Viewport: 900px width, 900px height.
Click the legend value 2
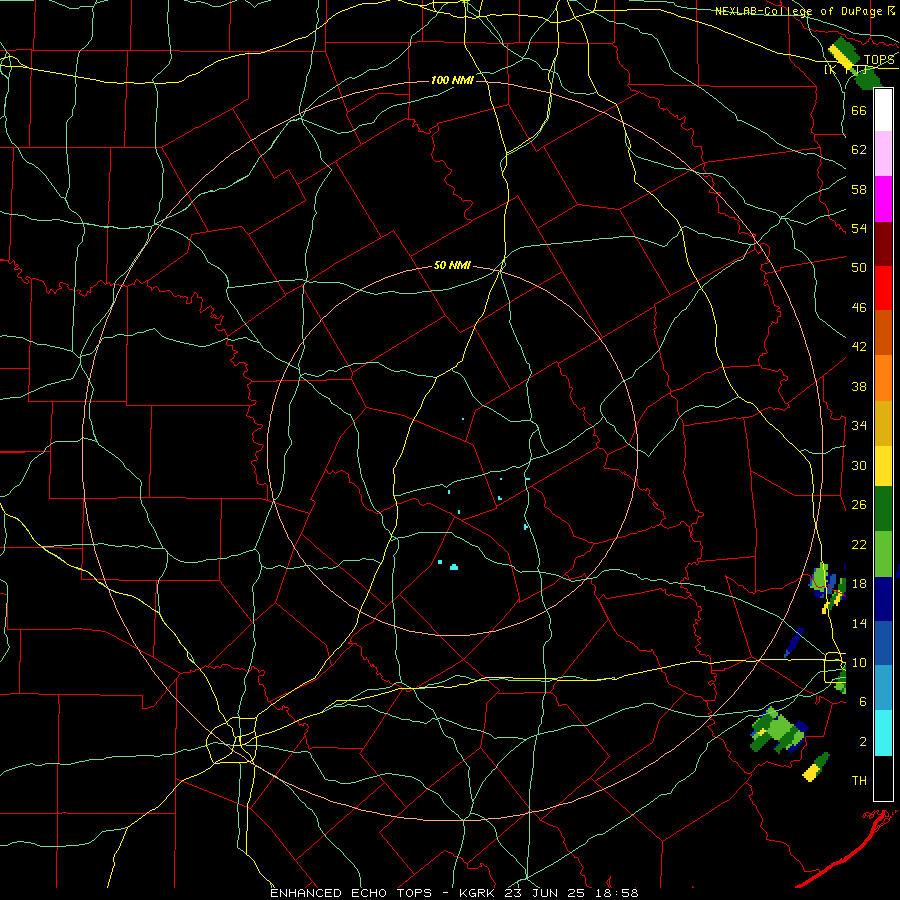pos(863,742)
